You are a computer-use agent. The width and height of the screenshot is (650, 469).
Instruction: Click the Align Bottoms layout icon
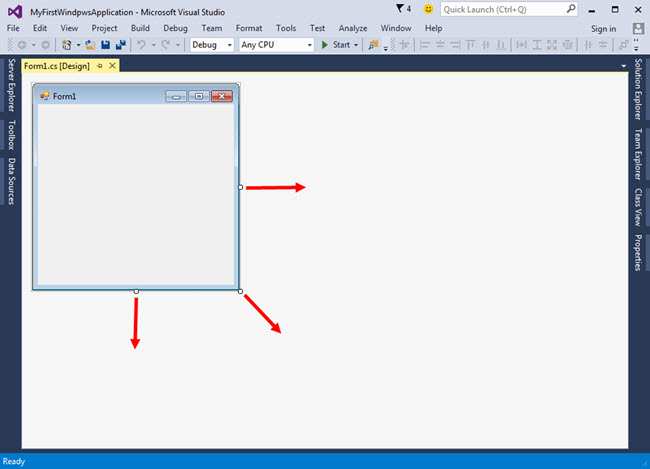(x=501, y=45)
